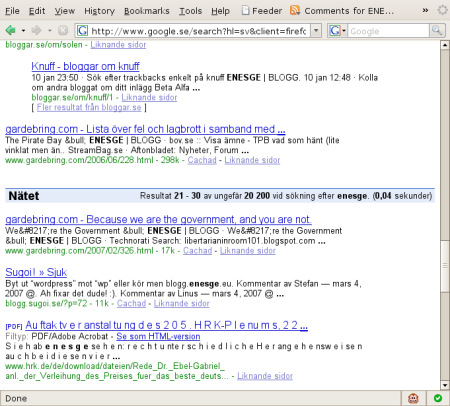Click the throbber activity icon
Screen dimensions: 450x406
click(x=442, y=10)
